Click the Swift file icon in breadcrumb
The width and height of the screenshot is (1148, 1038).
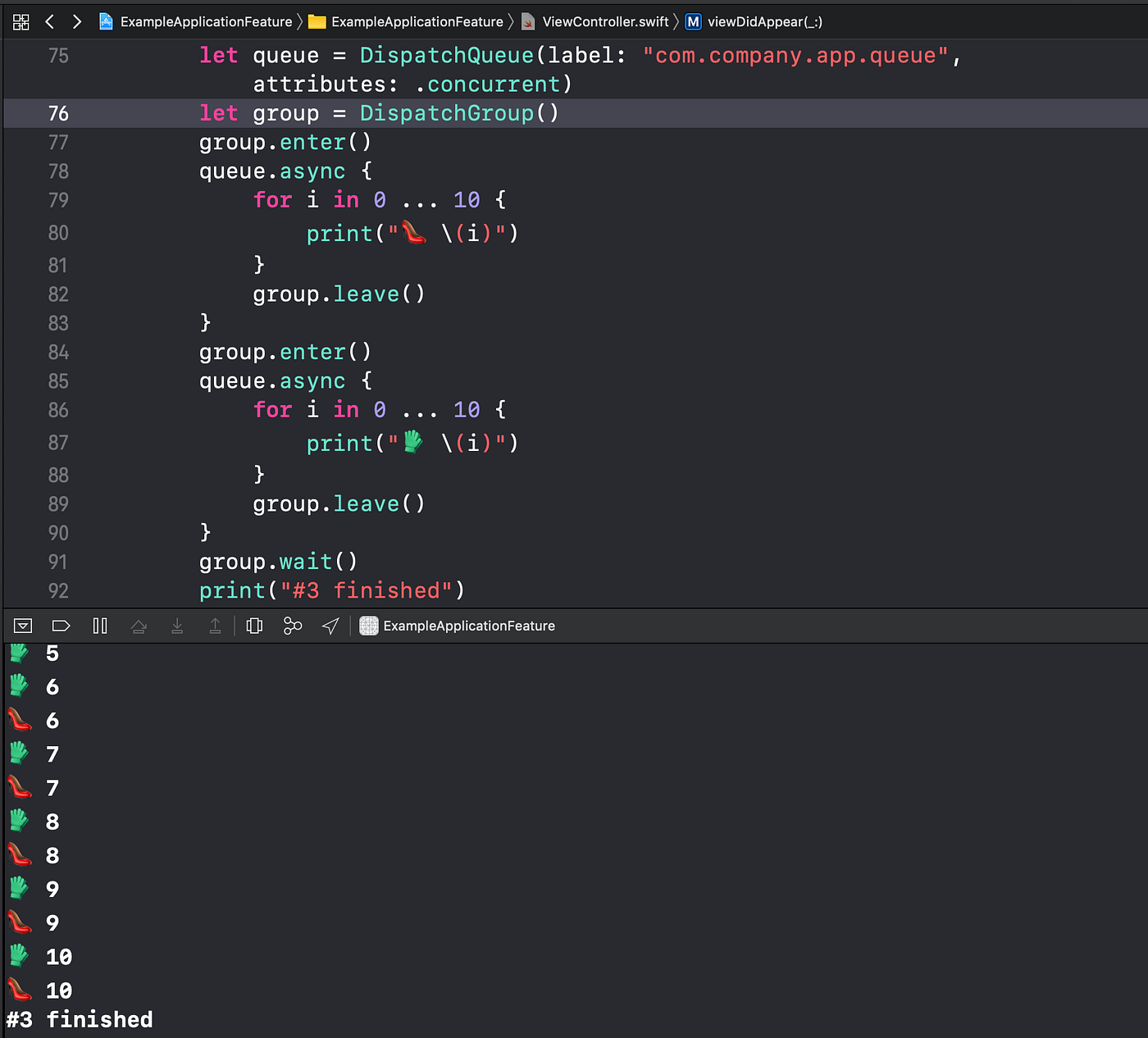tap(529, 22)
